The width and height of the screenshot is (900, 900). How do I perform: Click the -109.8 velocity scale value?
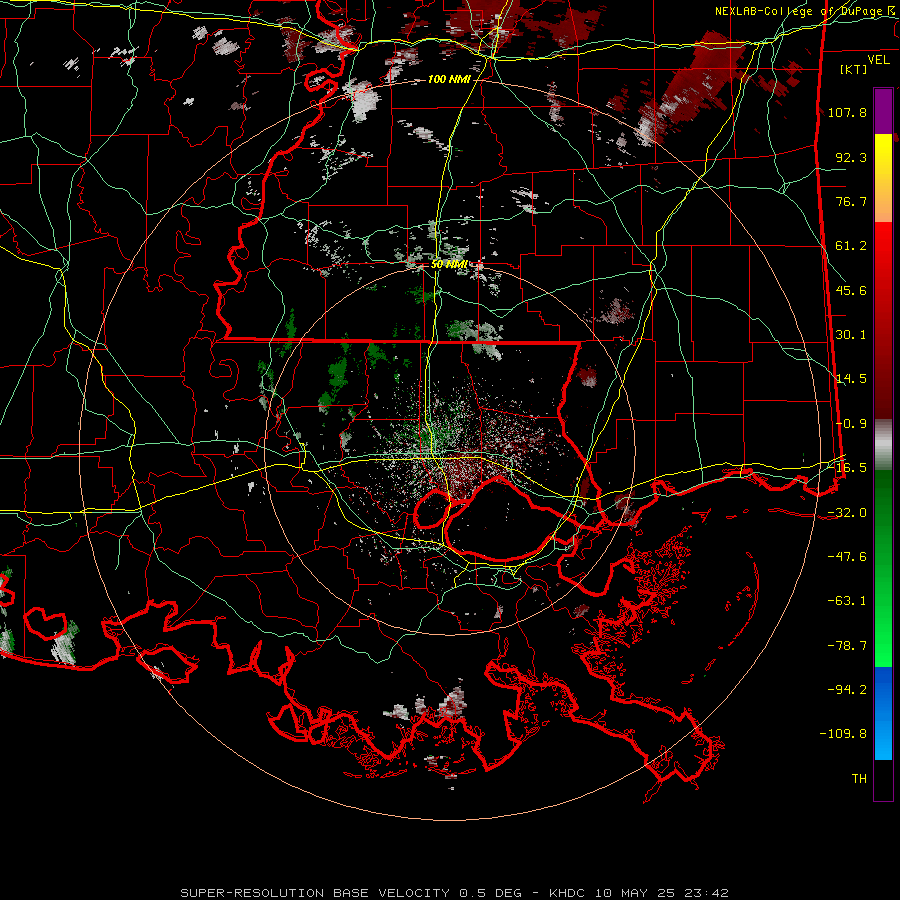[843, 734]
